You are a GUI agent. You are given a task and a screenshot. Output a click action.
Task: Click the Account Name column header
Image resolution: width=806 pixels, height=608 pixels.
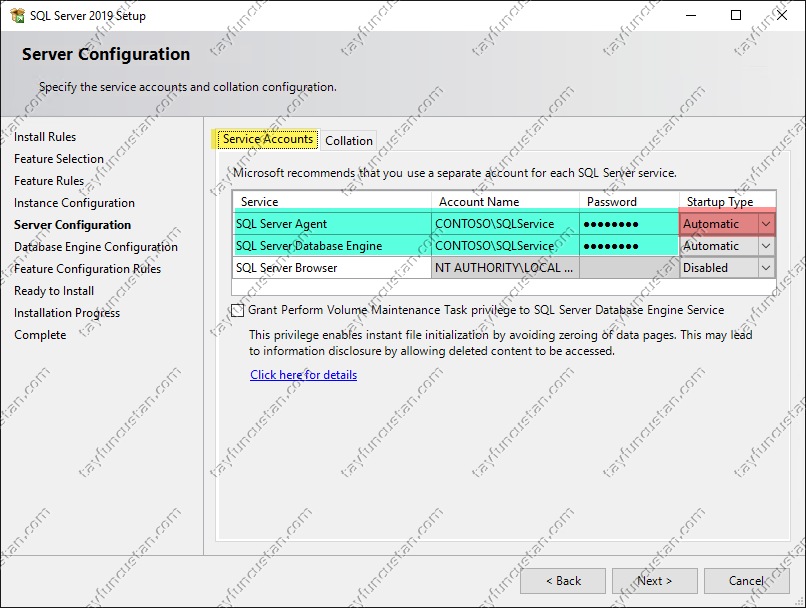click(505, 201)
